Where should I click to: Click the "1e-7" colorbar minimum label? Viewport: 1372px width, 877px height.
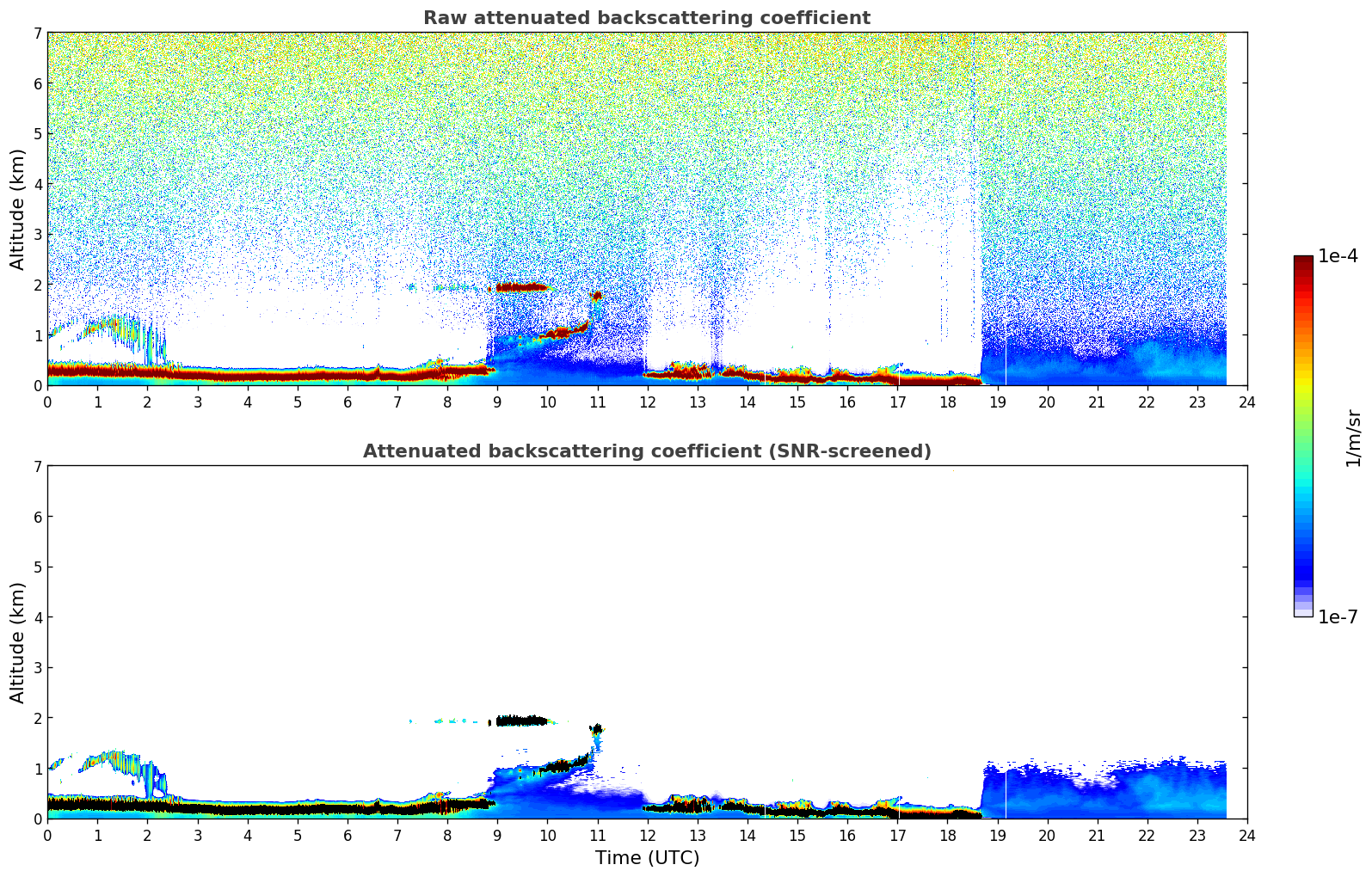pyautogui.click(x=1337, y=617)
